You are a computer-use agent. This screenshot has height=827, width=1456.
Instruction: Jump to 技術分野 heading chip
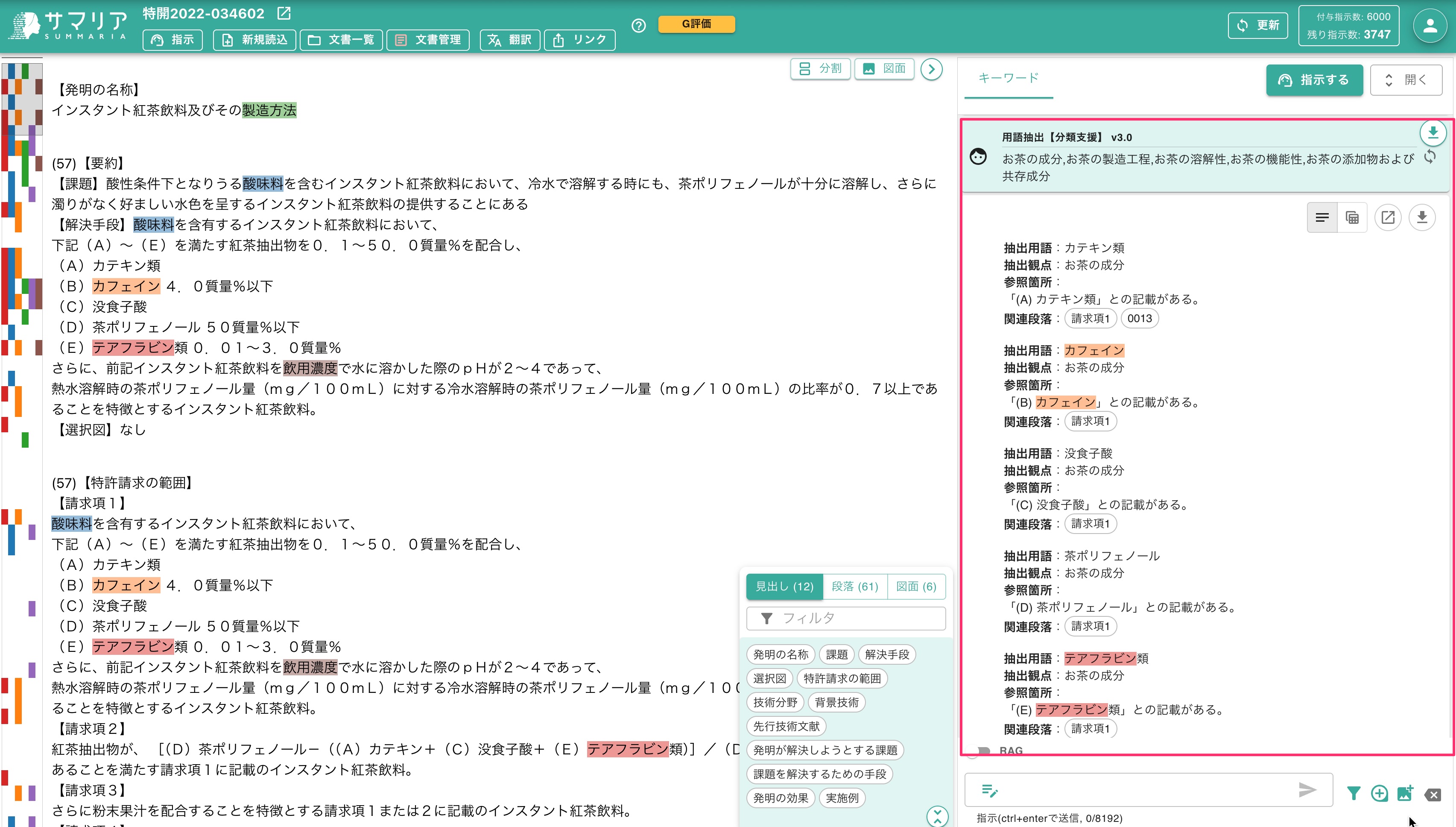(x=775, y=702)
